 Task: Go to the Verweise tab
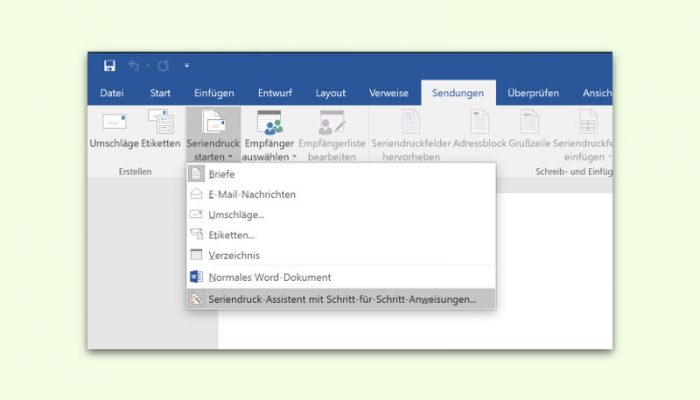click(x=388, y=93)
